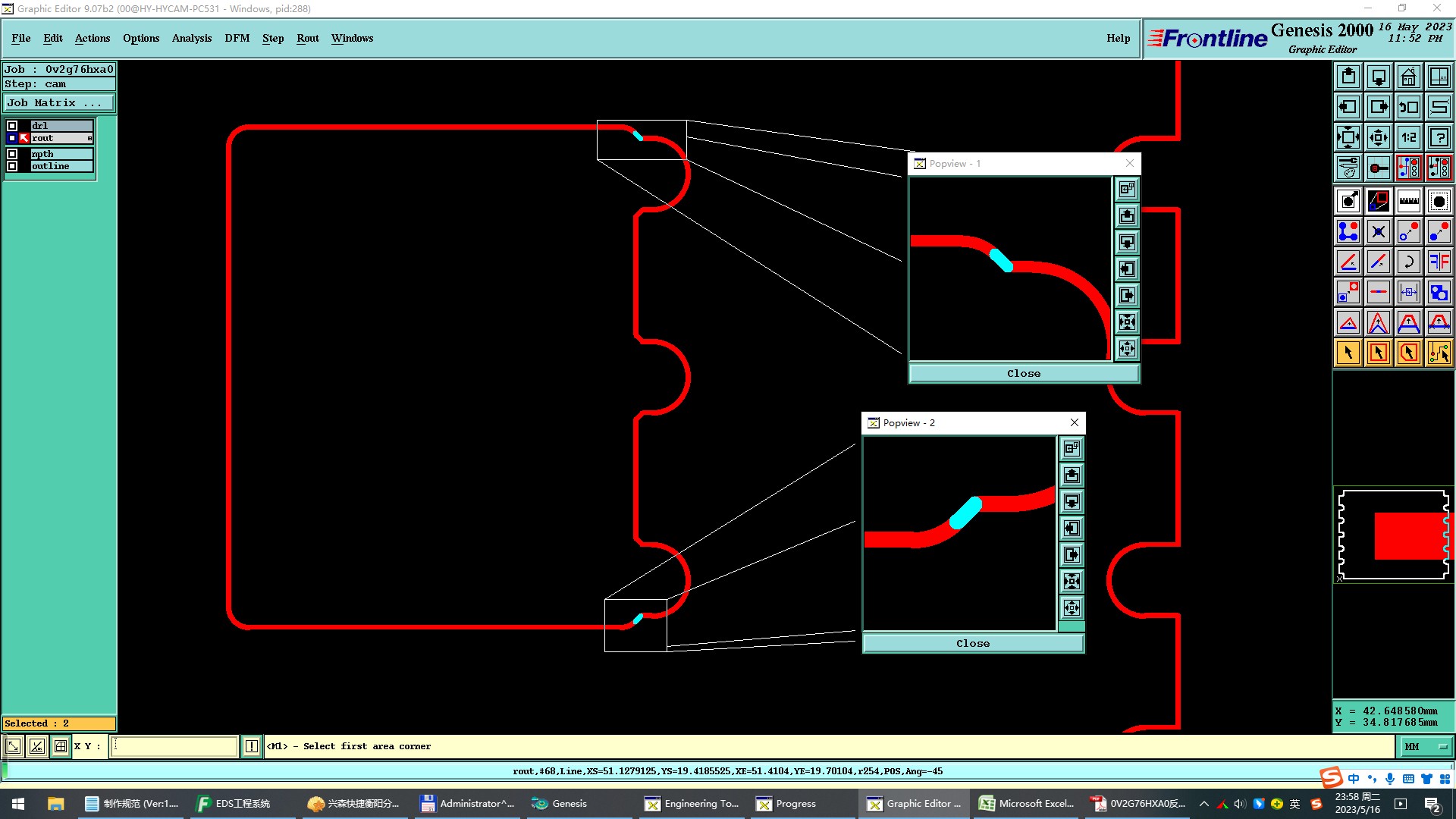Click the question mark help icon
The width and height of the screenshot is (1456, 819).
click(x=1439, y=137)
